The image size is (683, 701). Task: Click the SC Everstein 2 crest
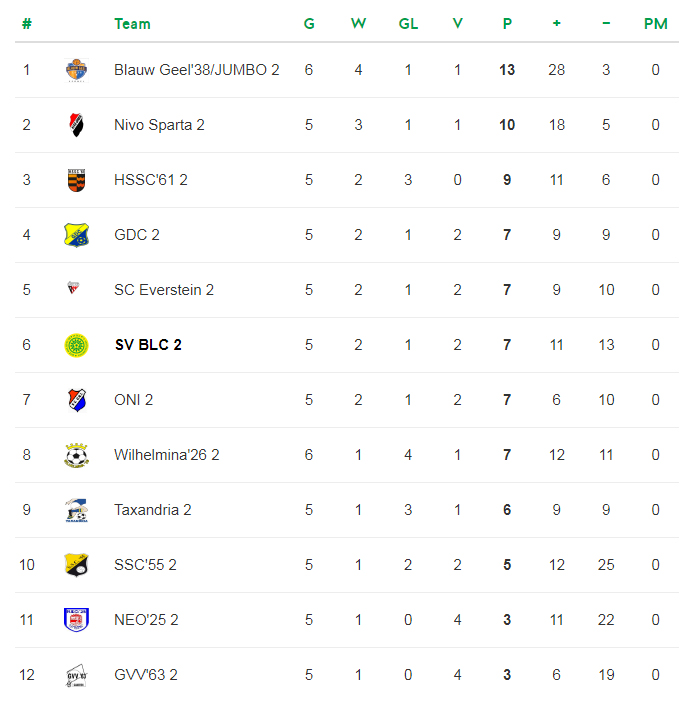(76, 290)
